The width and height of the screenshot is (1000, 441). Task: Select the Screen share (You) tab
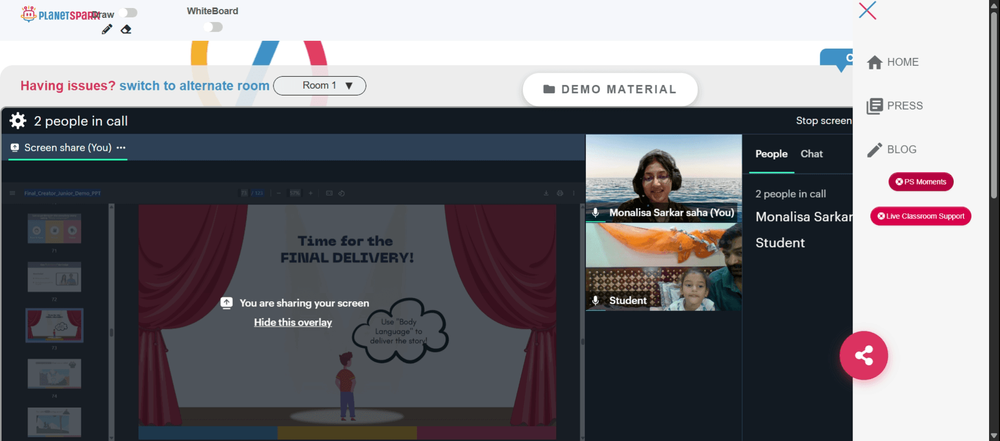pos(68,147)
